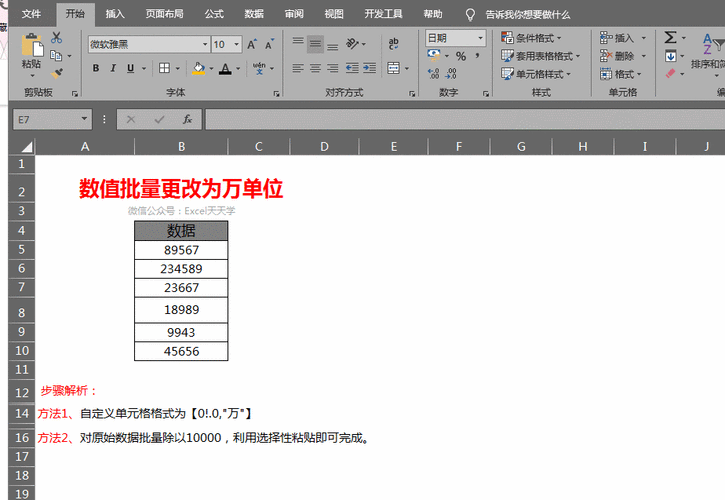Click the AutoSum sigma icon
This screenshot has height=500, width=725.
(670, 37)
